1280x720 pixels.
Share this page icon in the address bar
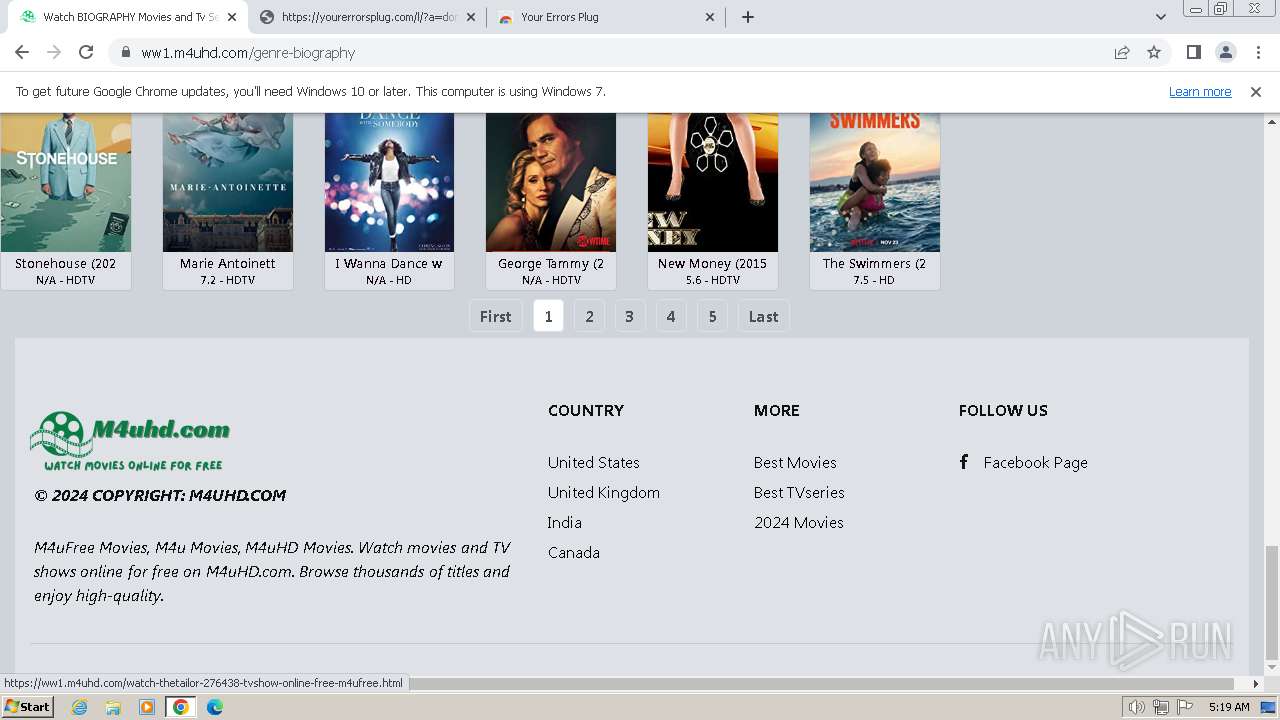coord(1122,52)
